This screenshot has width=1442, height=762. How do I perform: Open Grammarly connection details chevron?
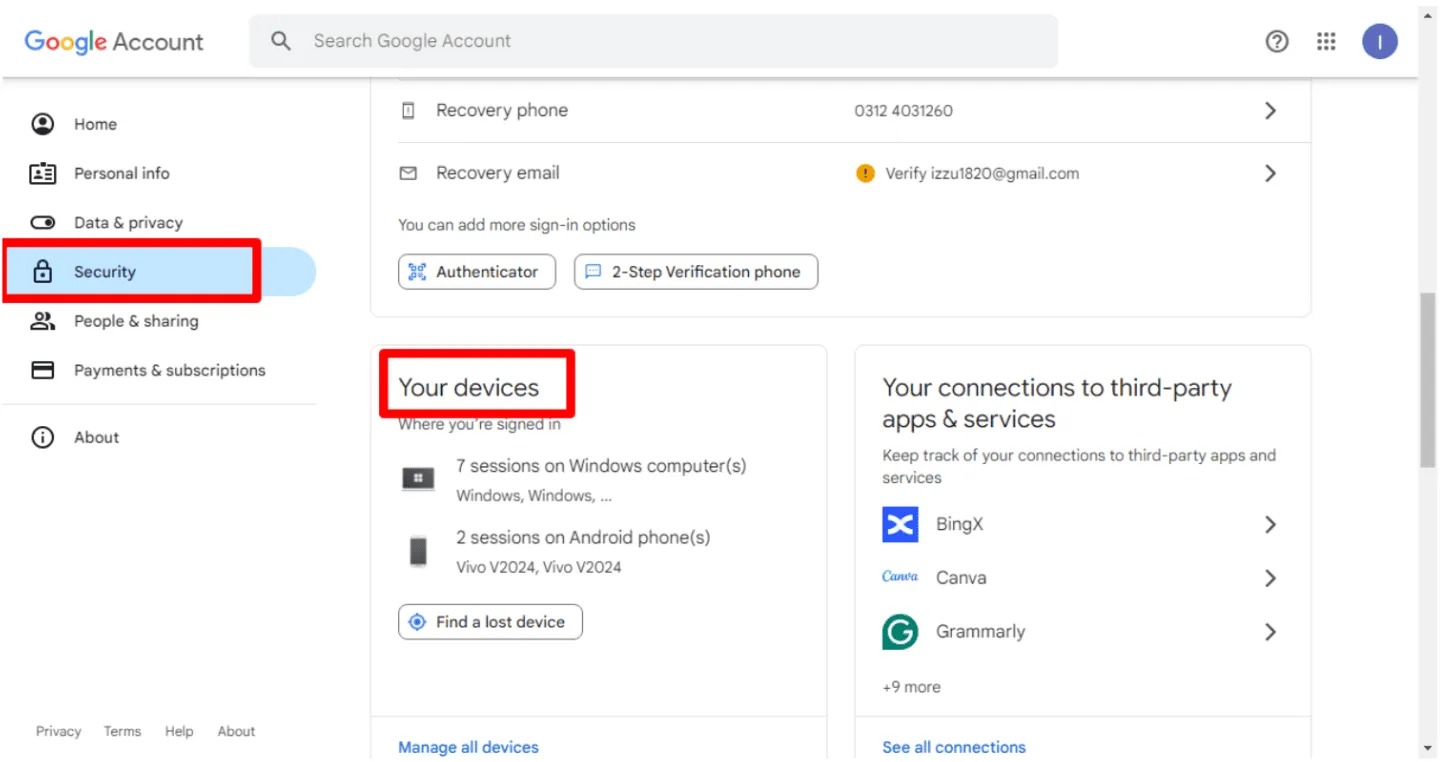coord(1270,632)
